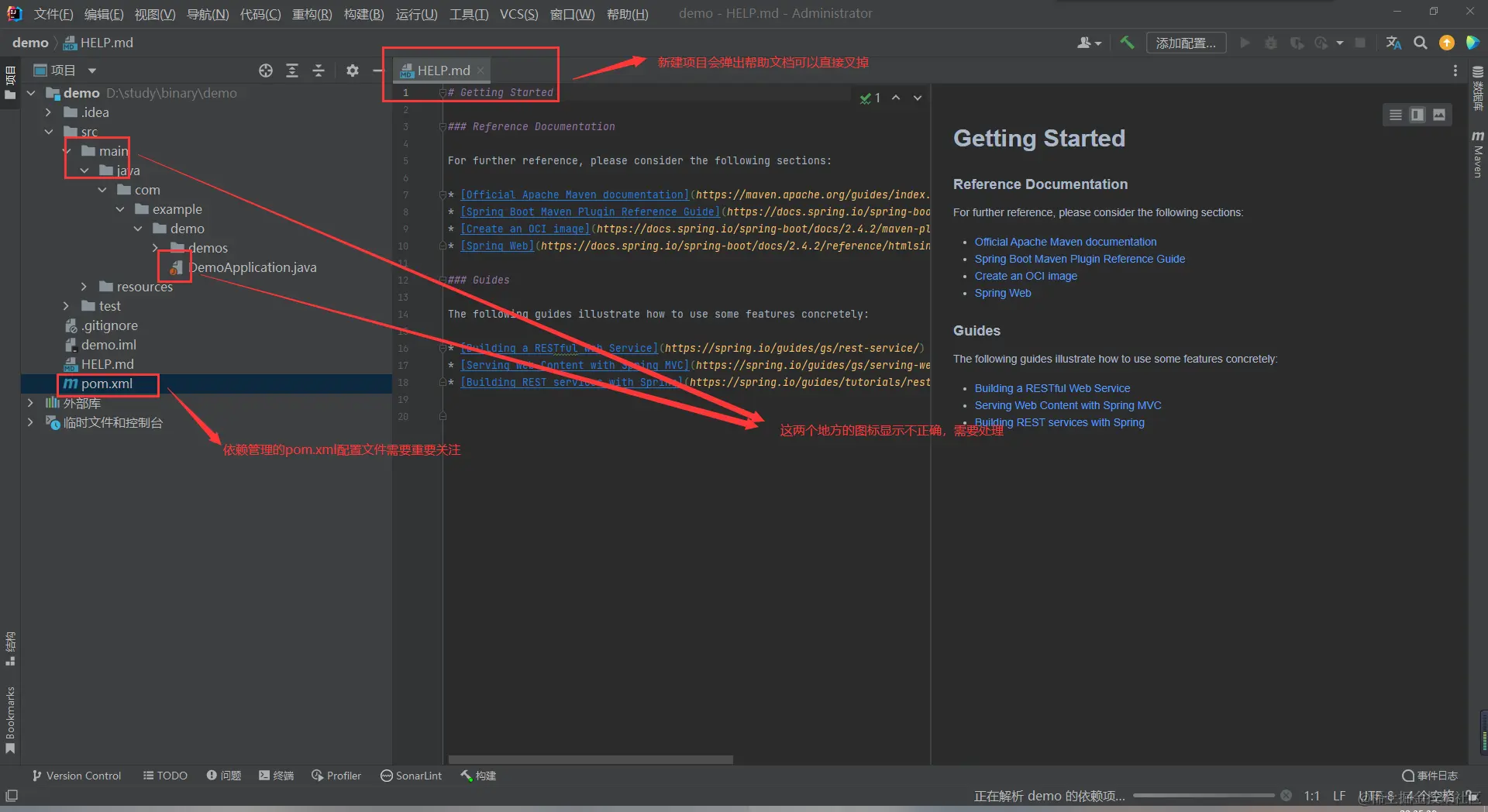Image resolution: width=1488 pixels, height=812 pixels.
Task: Select the .gitignore file
Action: click(x=102, y=325)
